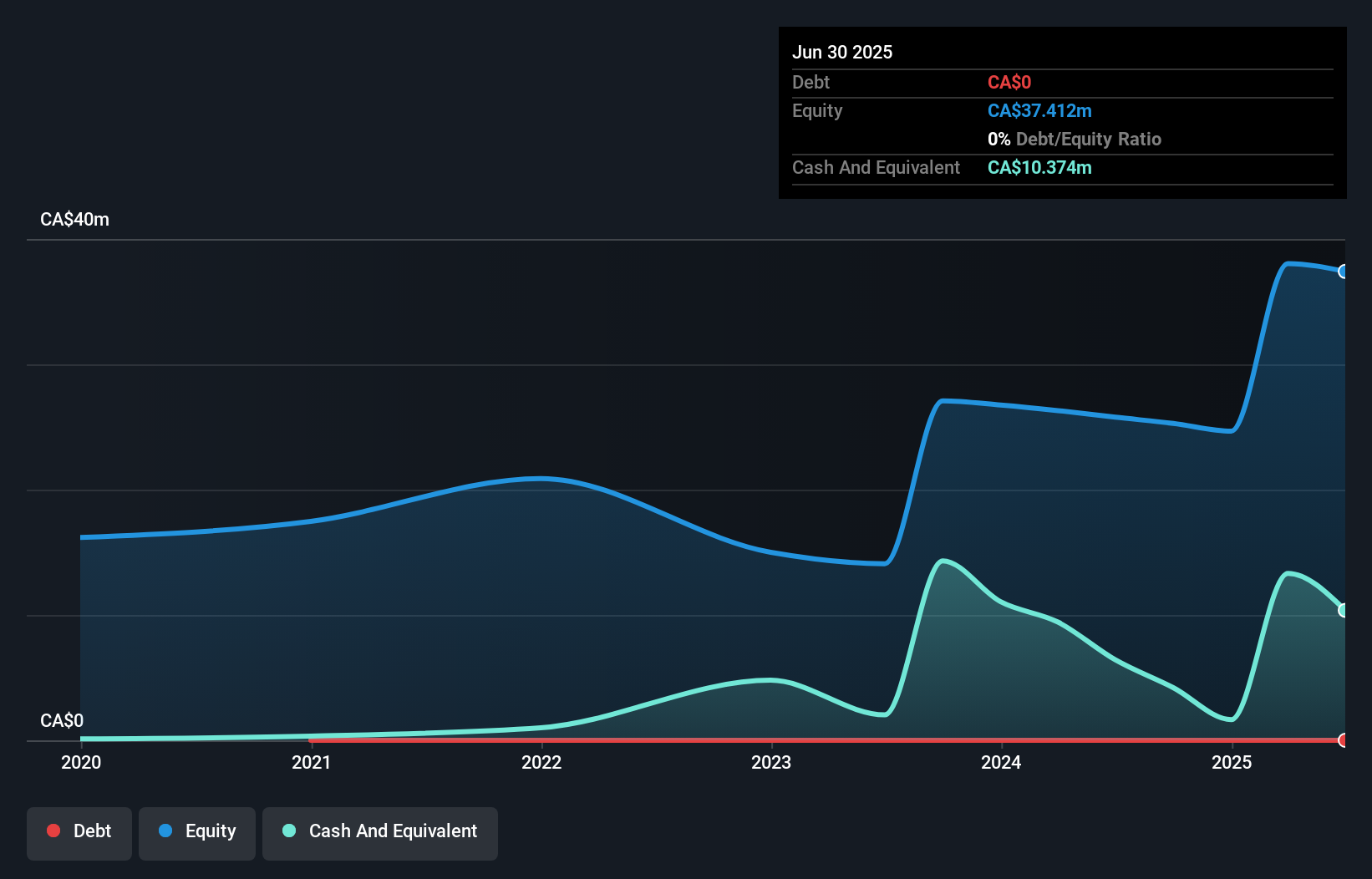Screen dimensions: 1372x879
Task: Click the red Debt legend dot
Action: click(53, 831)
